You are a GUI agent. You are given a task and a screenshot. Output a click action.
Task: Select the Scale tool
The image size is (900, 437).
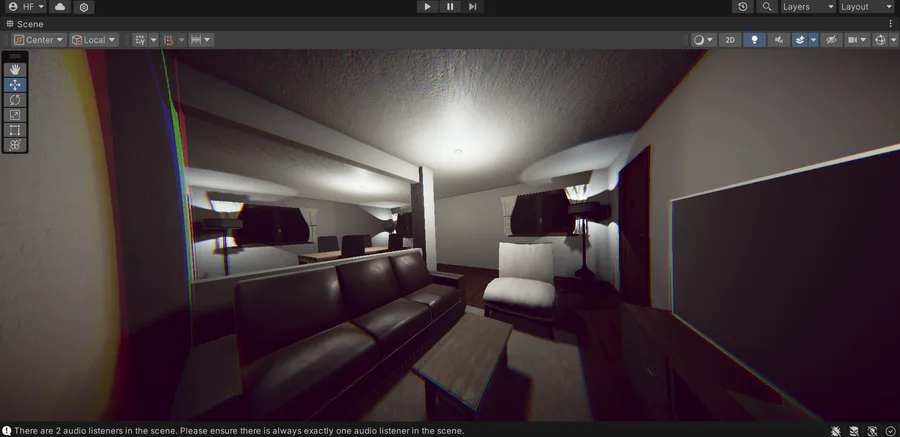pyautogui.click(x=15, y=114)
